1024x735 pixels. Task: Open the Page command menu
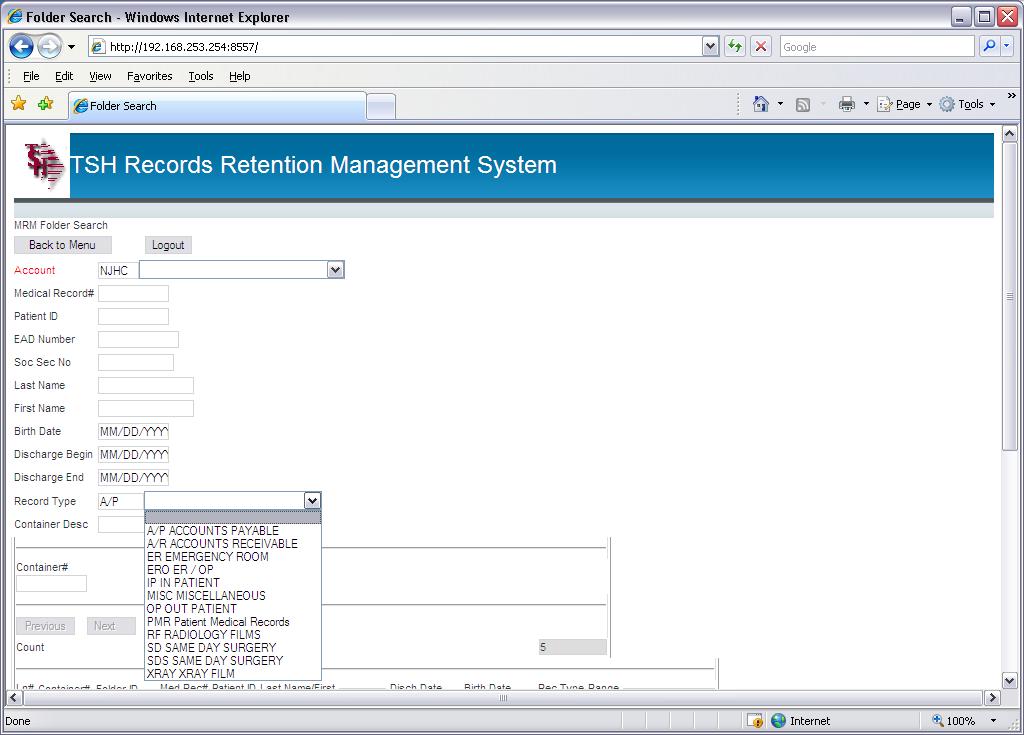click(904, 104)
